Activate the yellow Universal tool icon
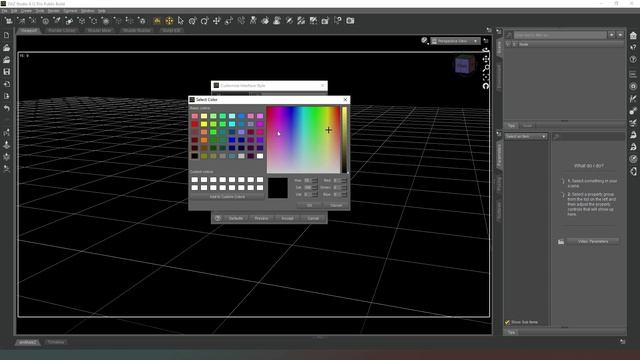This screenshot has height=360, width=640. pos(169,20)
